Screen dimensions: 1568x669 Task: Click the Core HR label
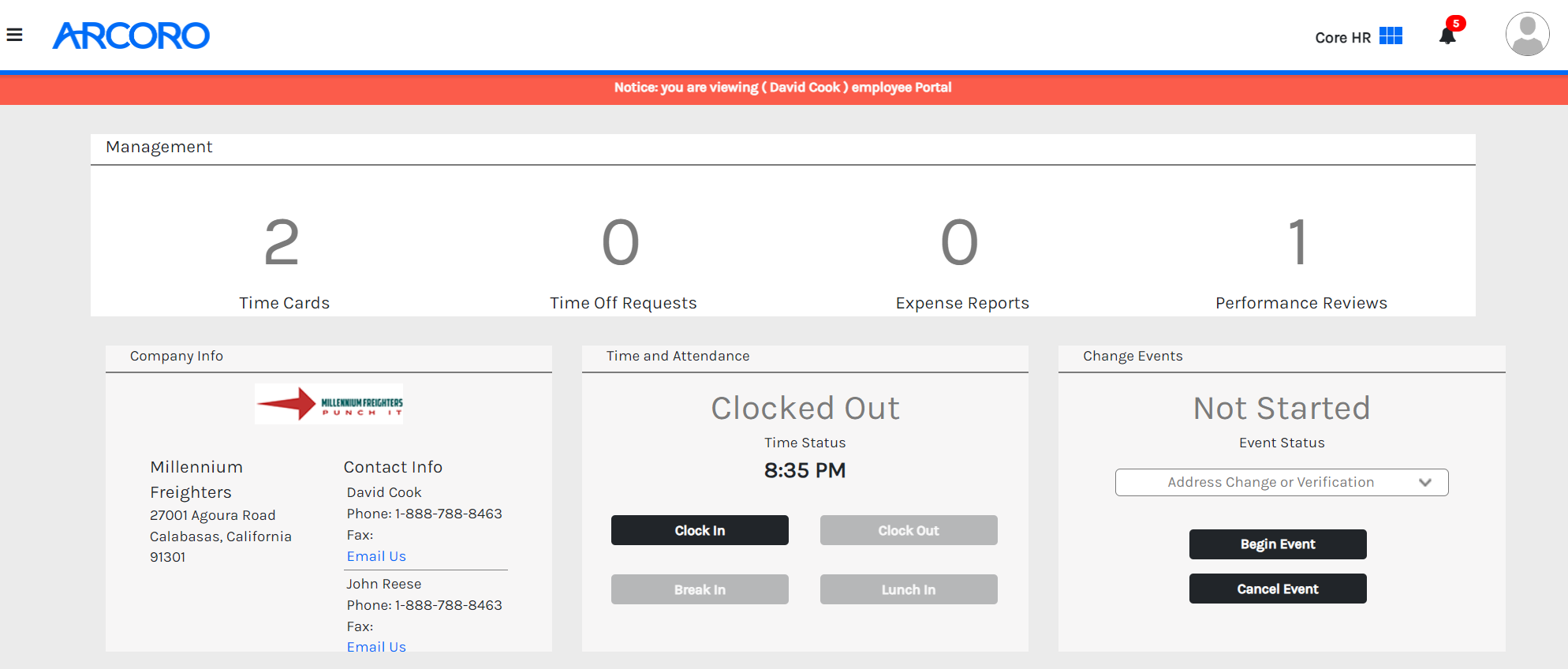tap(1342, 37)
